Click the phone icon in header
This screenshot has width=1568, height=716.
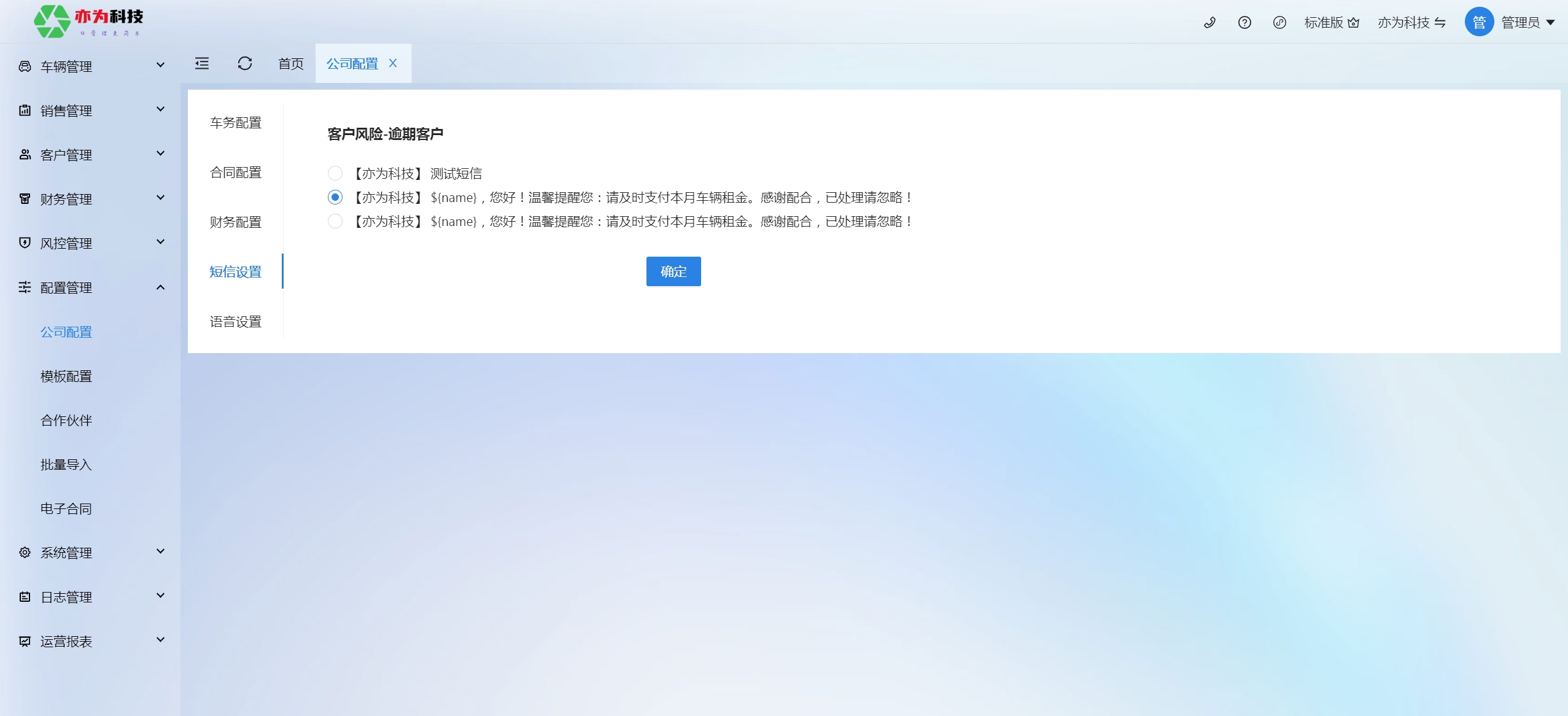coord(1209,23)
